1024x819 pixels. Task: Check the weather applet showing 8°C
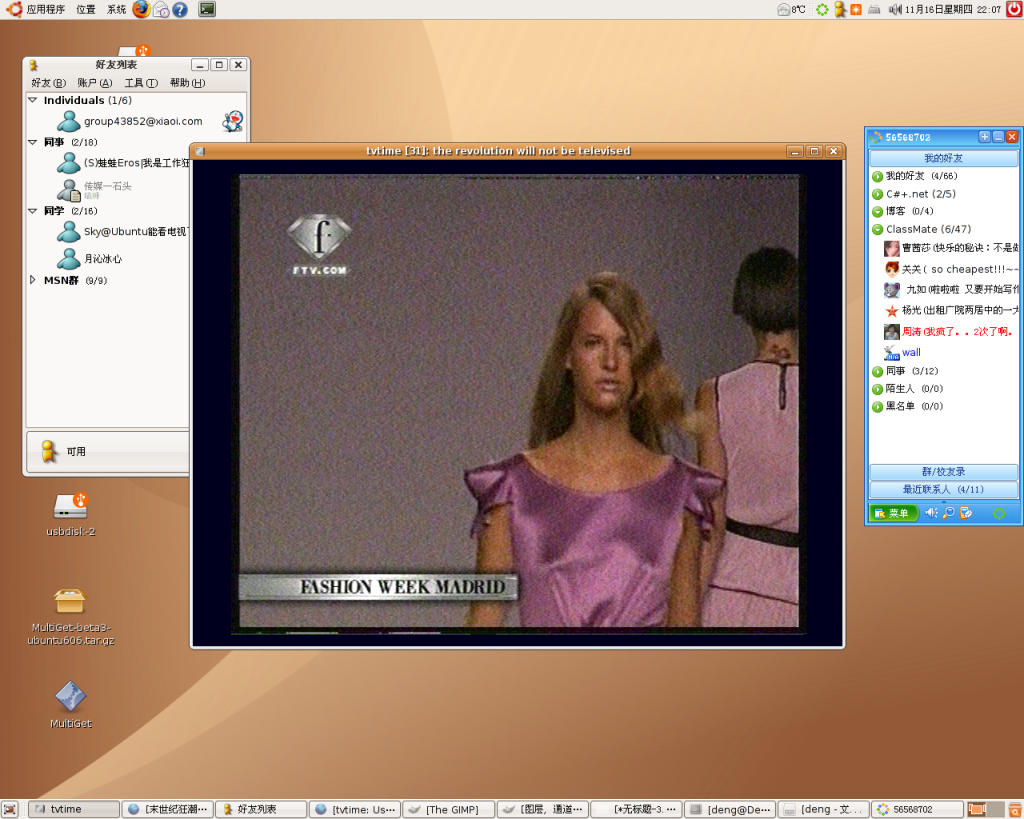point(792,9)
